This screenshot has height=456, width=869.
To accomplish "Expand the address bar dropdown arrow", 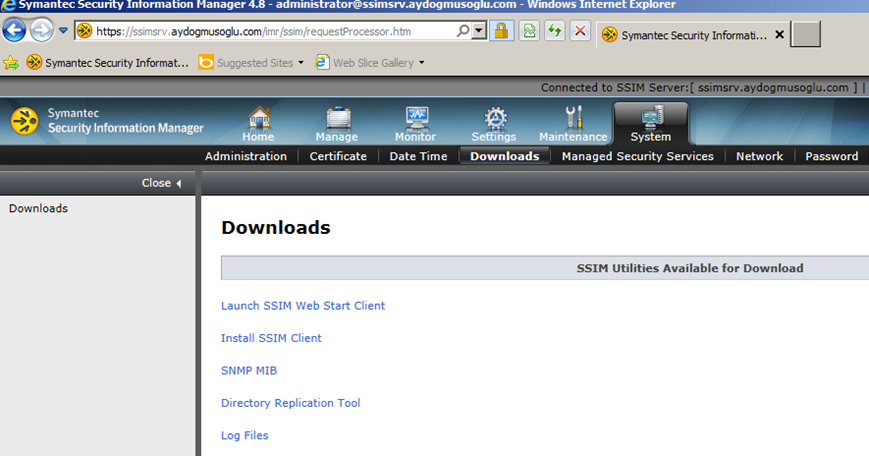I will pyautogui.click(x=480, y=31).
